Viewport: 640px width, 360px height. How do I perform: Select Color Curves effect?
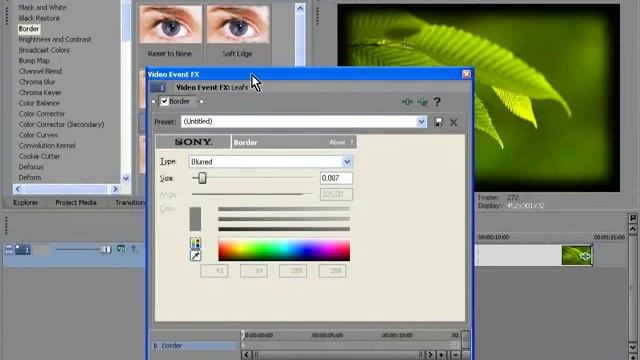point(38,135)
